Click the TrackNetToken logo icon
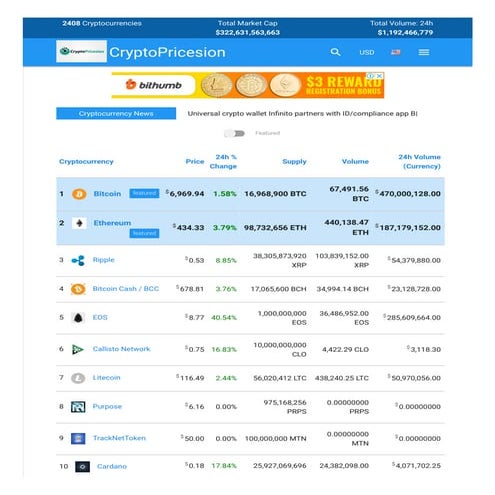The width and height of the screenshot is (495, 495). [x=78, y=438]
